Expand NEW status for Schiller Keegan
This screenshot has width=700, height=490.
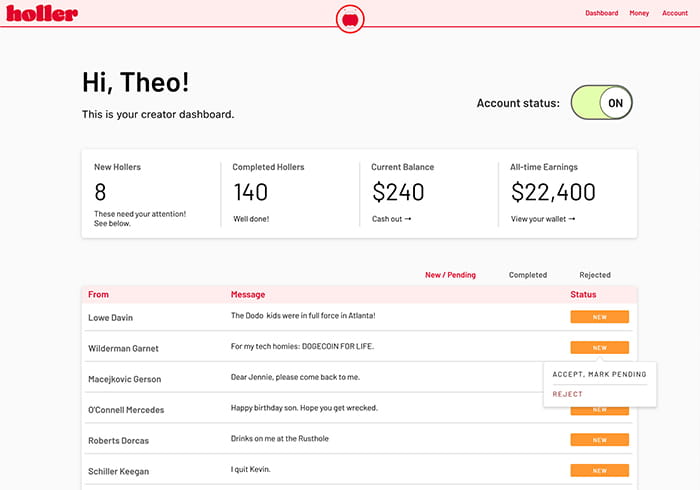coord(599,470)
